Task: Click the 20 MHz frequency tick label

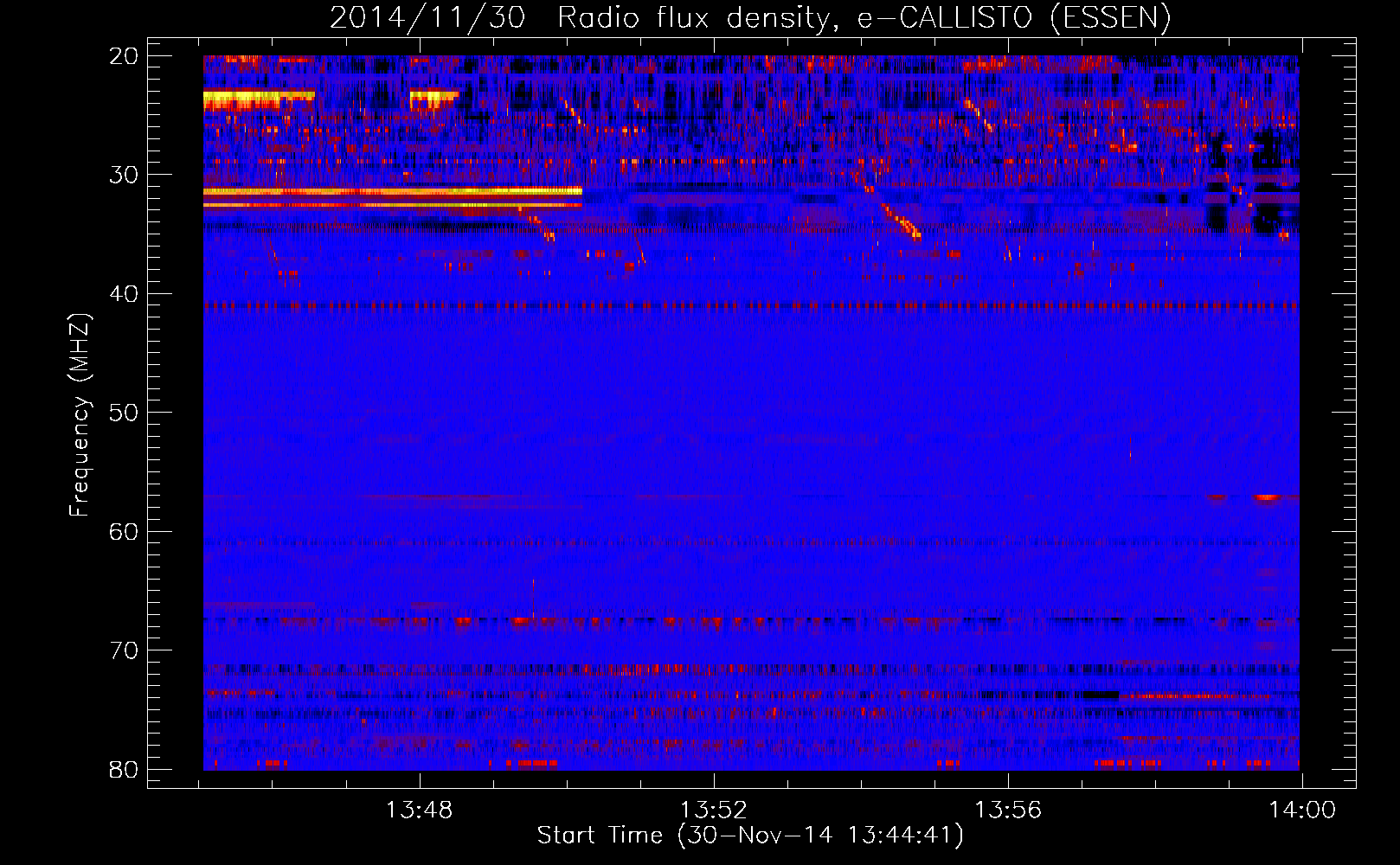Action: pos(125,56)
